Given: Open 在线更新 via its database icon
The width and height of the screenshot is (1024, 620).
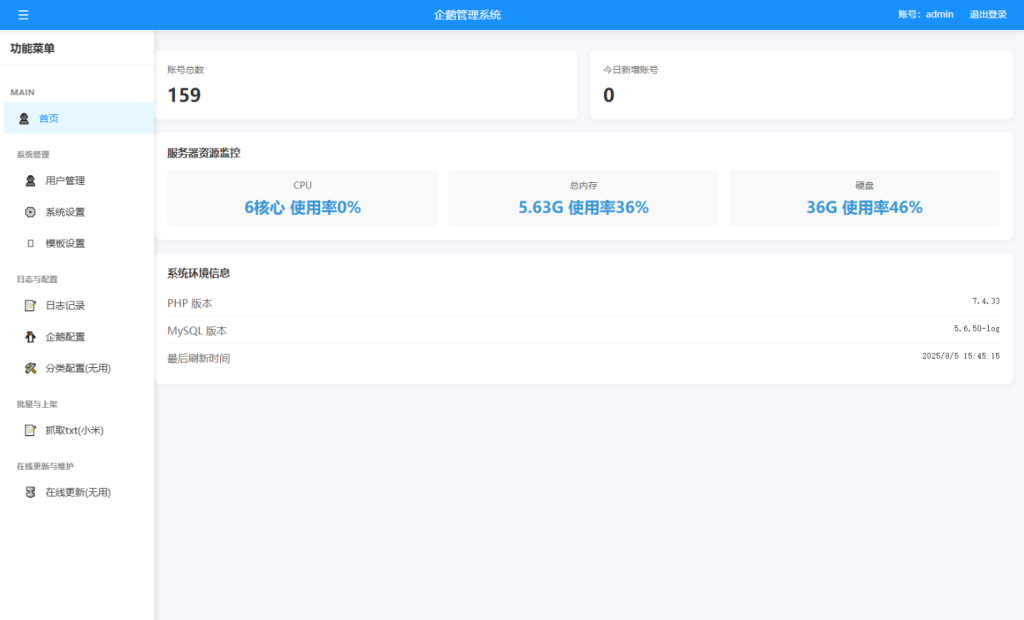Looking at the screenshot, I should (28, 492).
